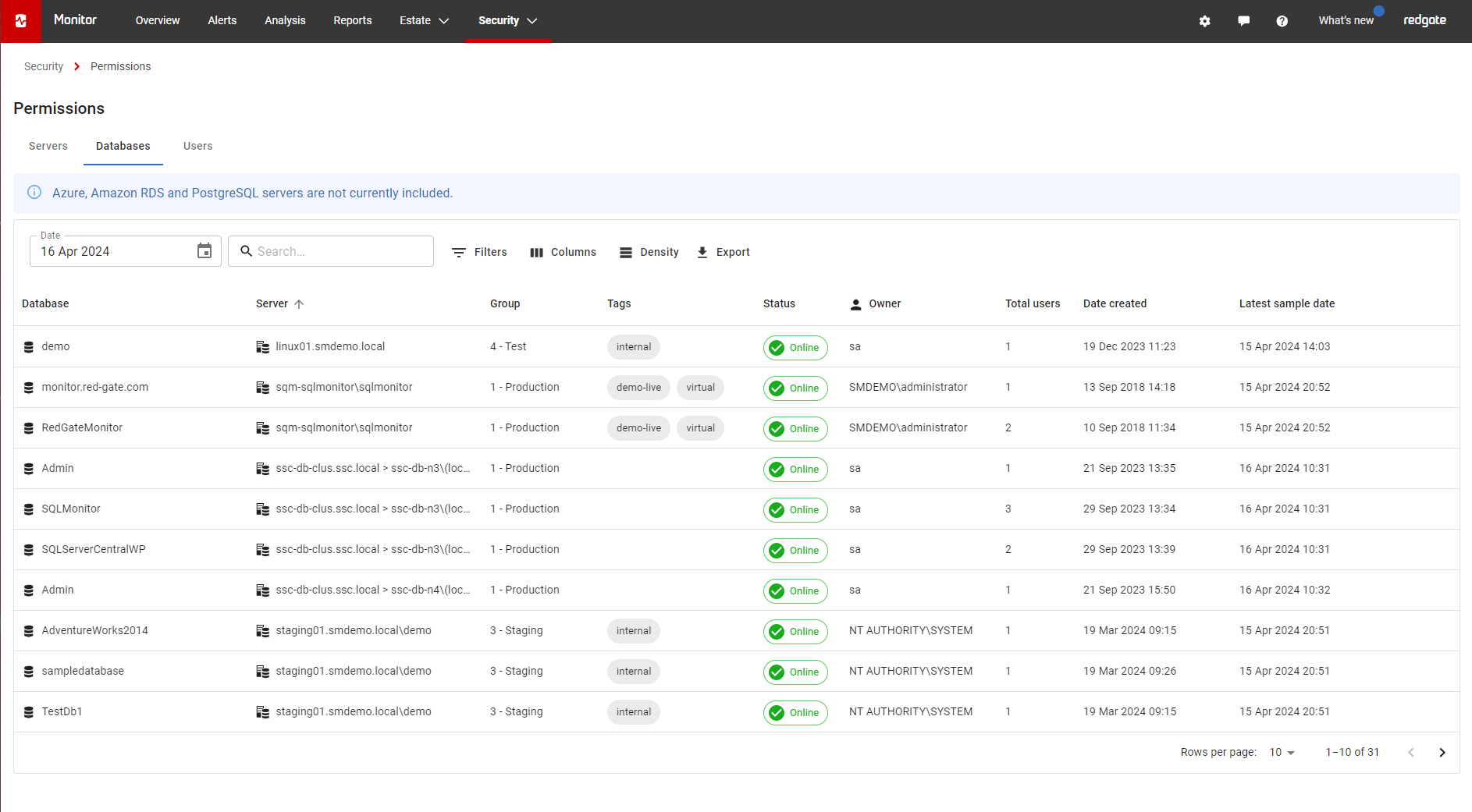The width and height of the screenshot is (1472, 812).
Task: Click the database icon for AdventureWorks2014
Action: 29,631
